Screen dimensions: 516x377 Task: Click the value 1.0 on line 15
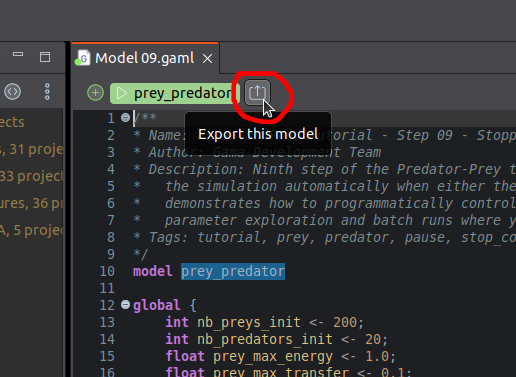pos(377,356)
